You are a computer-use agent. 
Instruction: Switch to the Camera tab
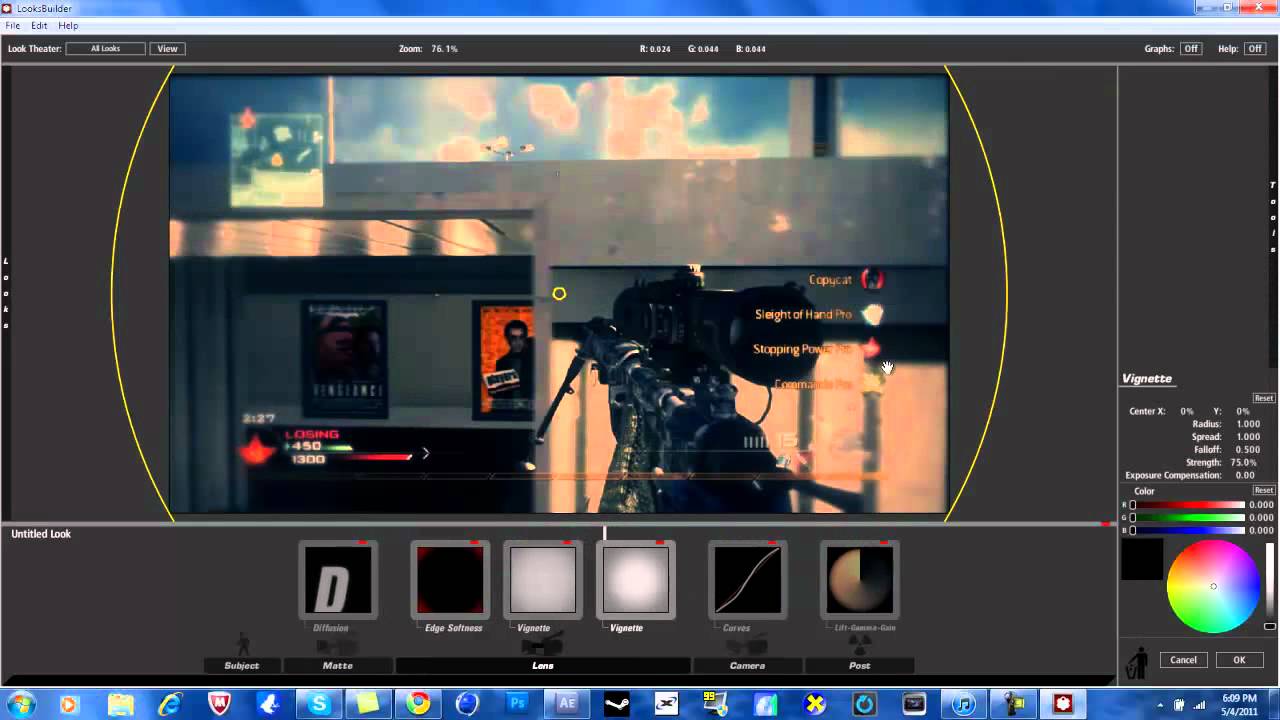pyautogui.click(x=747, y=665)
